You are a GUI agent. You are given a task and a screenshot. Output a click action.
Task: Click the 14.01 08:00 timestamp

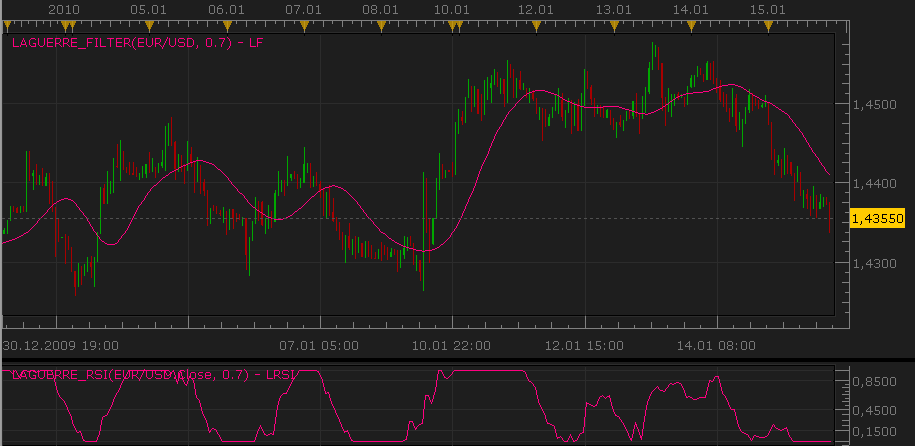point(716,346)
